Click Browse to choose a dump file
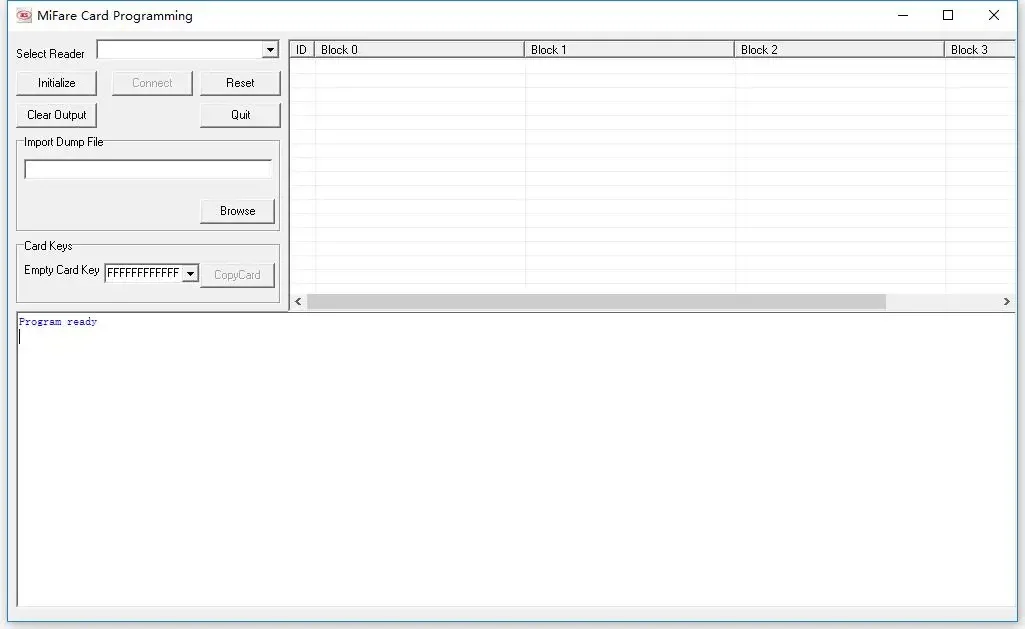 [x=237, y=211]
